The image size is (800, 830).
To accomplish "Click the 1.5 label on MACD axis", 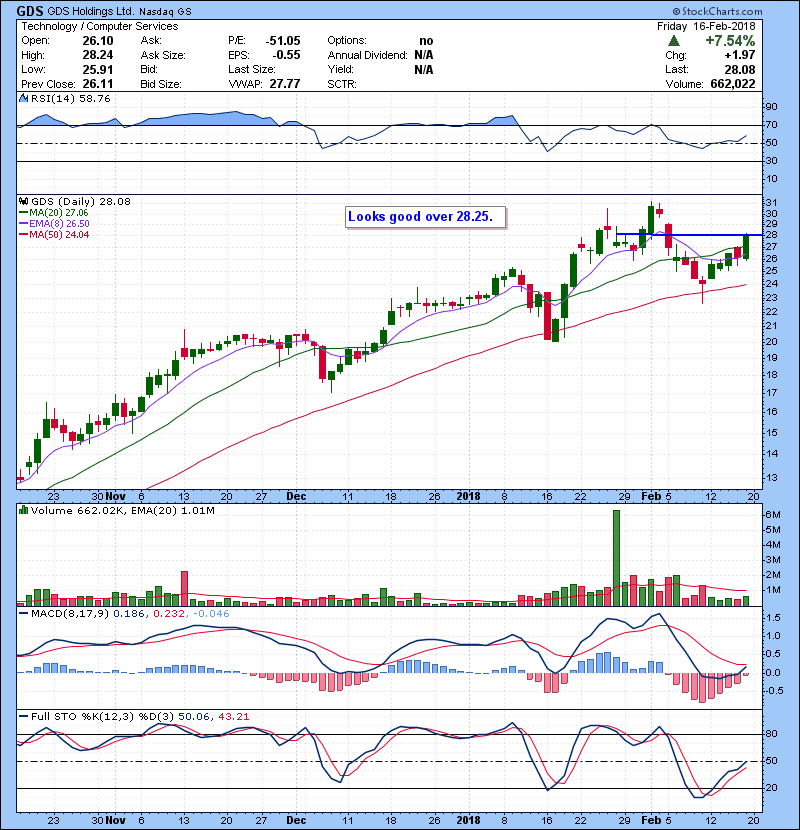I will [x=773, y=618].
